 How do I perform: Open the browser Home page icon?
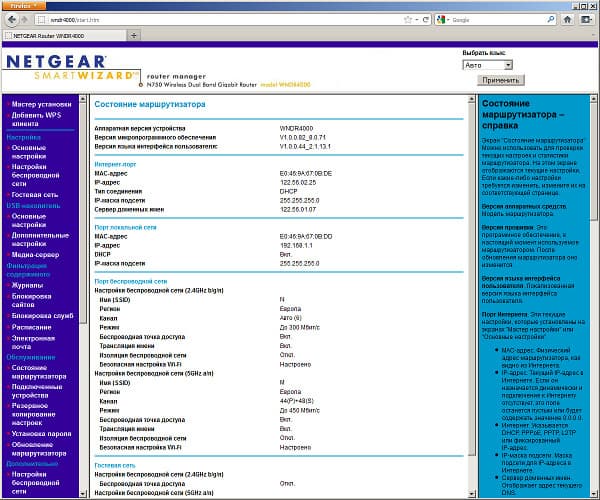tap(567, 19)
